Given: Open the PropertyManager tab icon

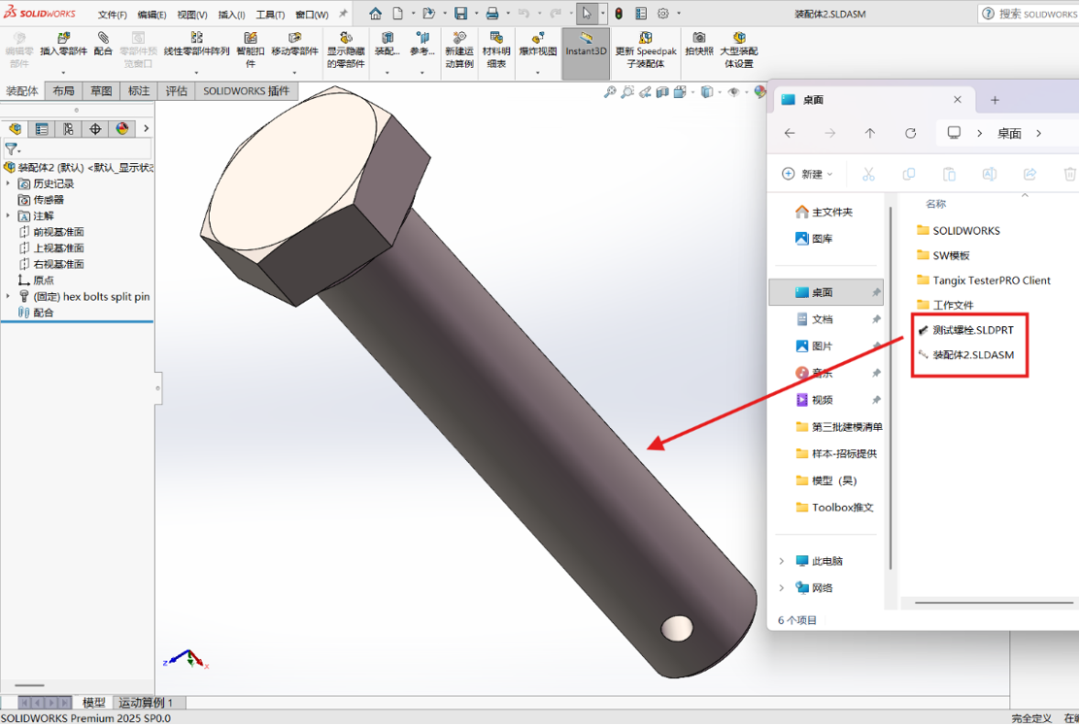Looking at the screenshot, I should pos(41,129).
